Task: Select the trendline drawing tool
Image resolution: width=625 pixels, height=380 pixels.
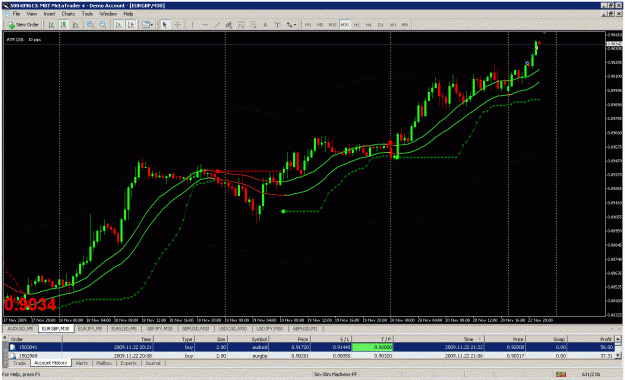Action: click(x=217, y=25)
